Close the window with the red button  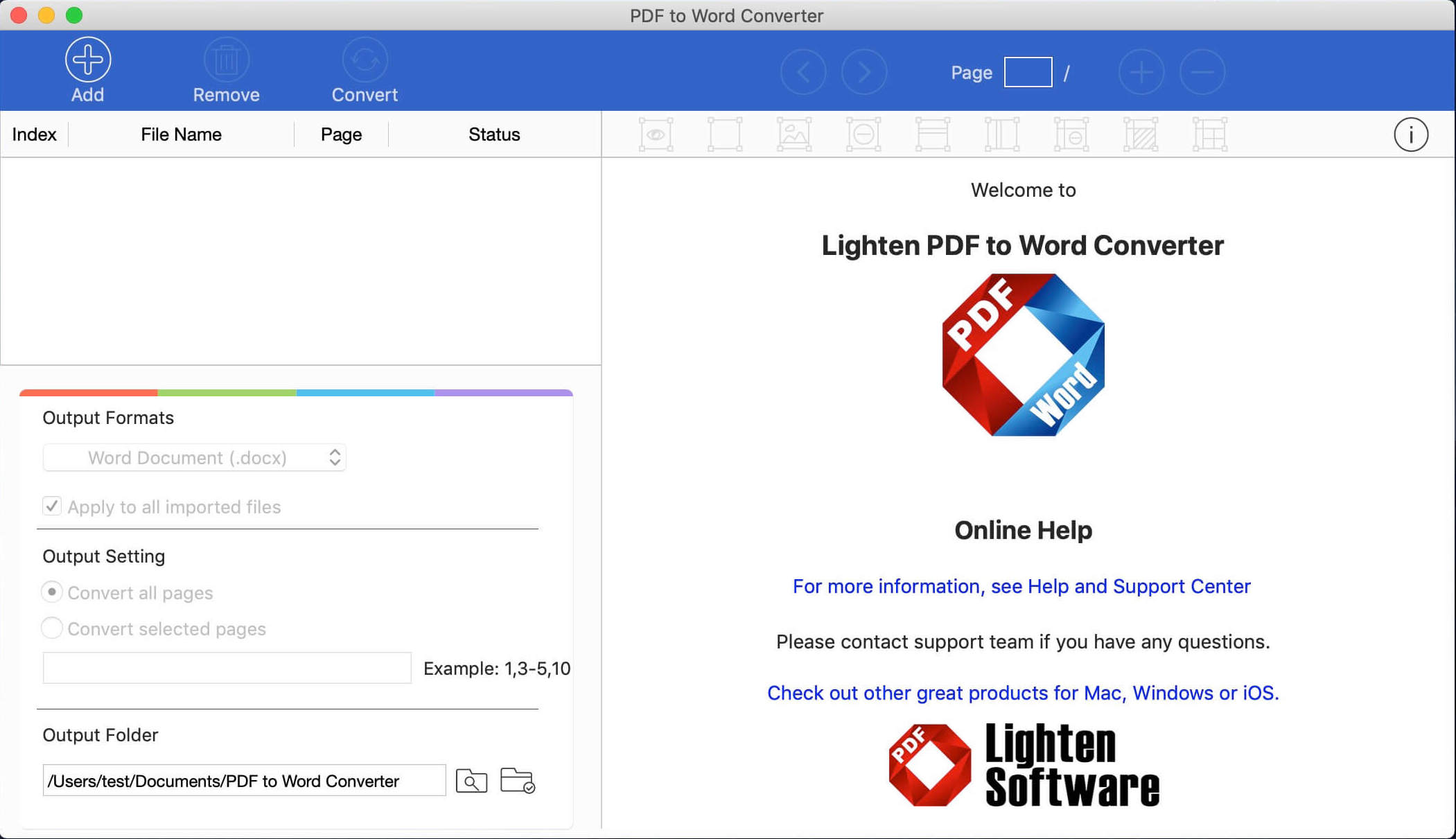pos(19,15)
